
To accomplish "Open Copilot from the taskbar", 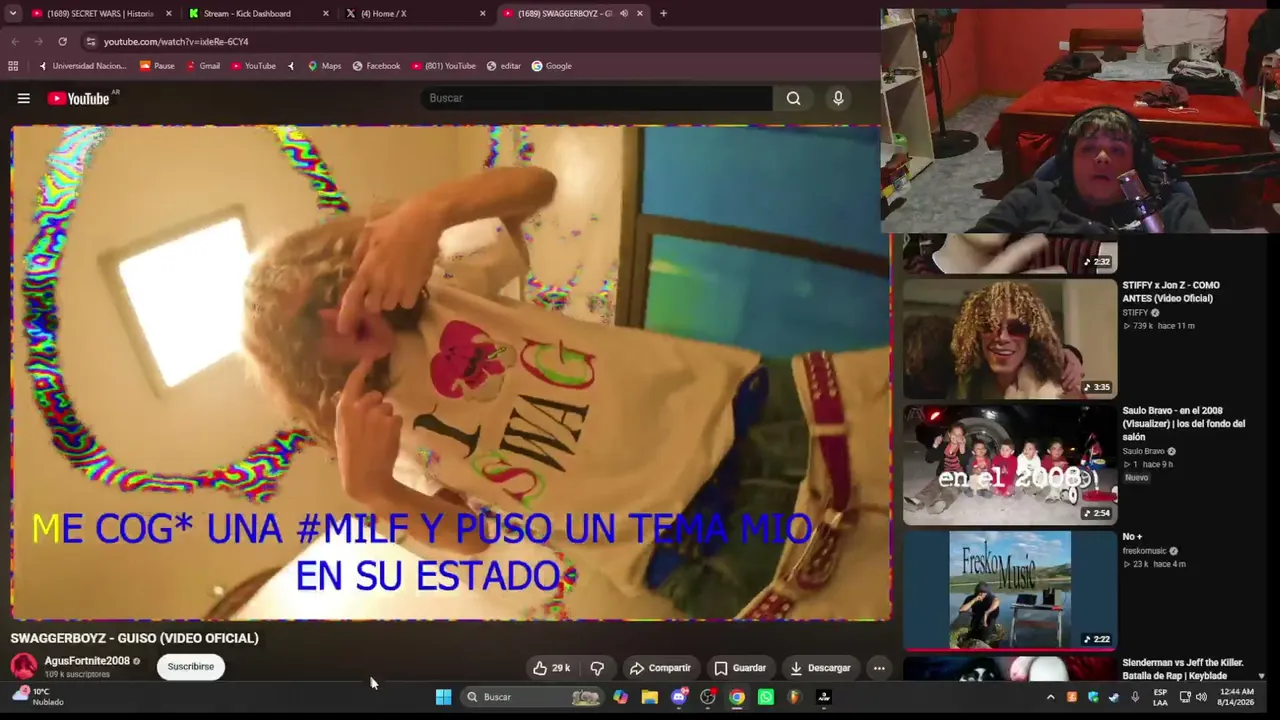I will click(621, 697).
